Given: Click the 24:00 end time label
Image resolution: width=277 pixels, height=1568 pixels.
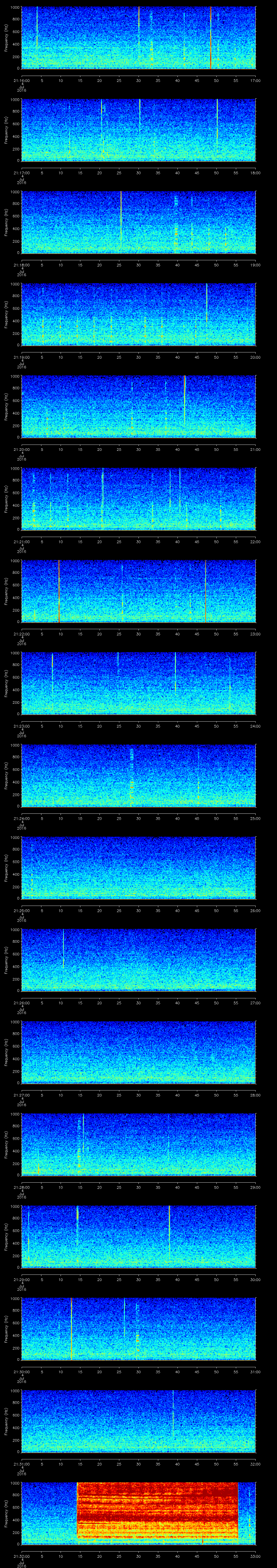Looking at the screenshot, I should (256, 726).
